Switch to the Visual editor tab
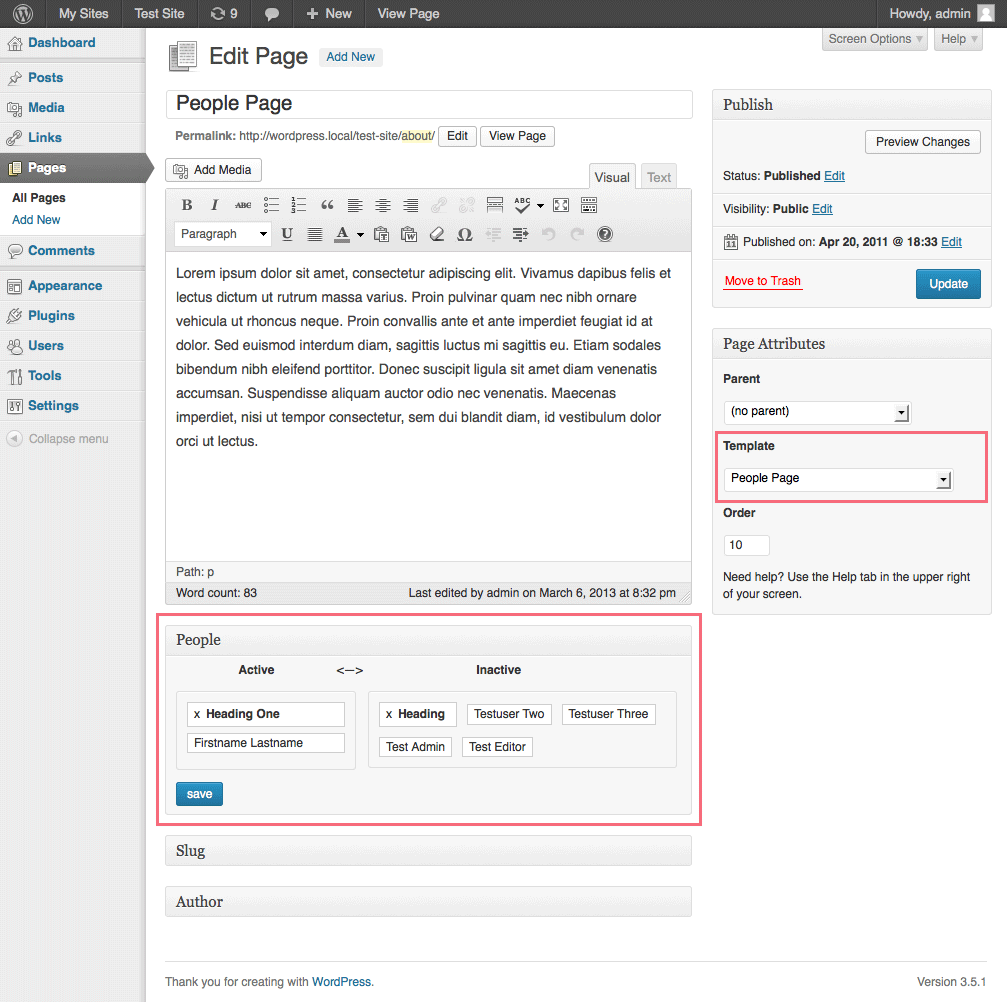This screenshot has width=1007, height=1002. point(612,177)
